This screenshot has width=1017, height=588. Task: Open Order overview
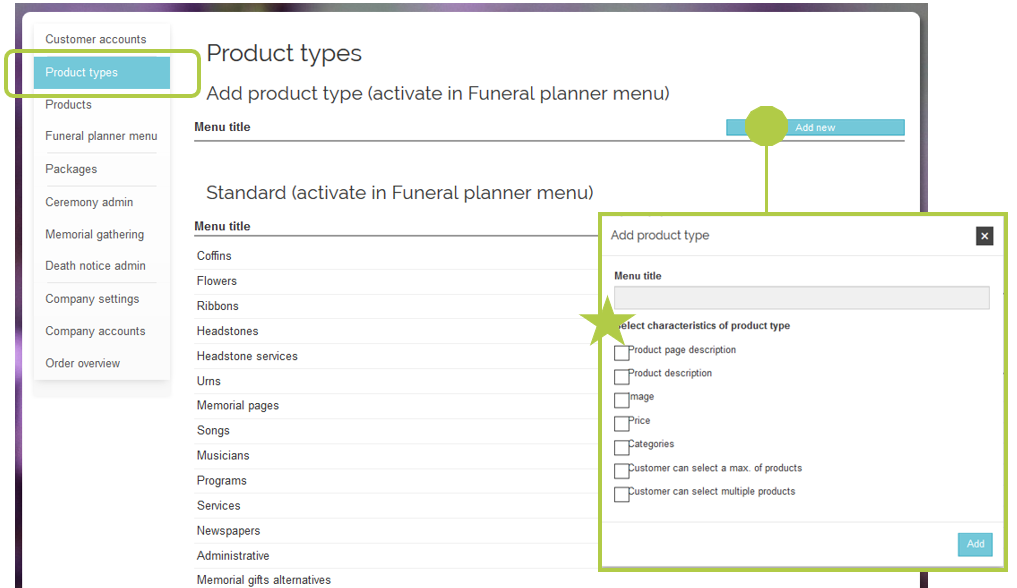coord(83,364)
